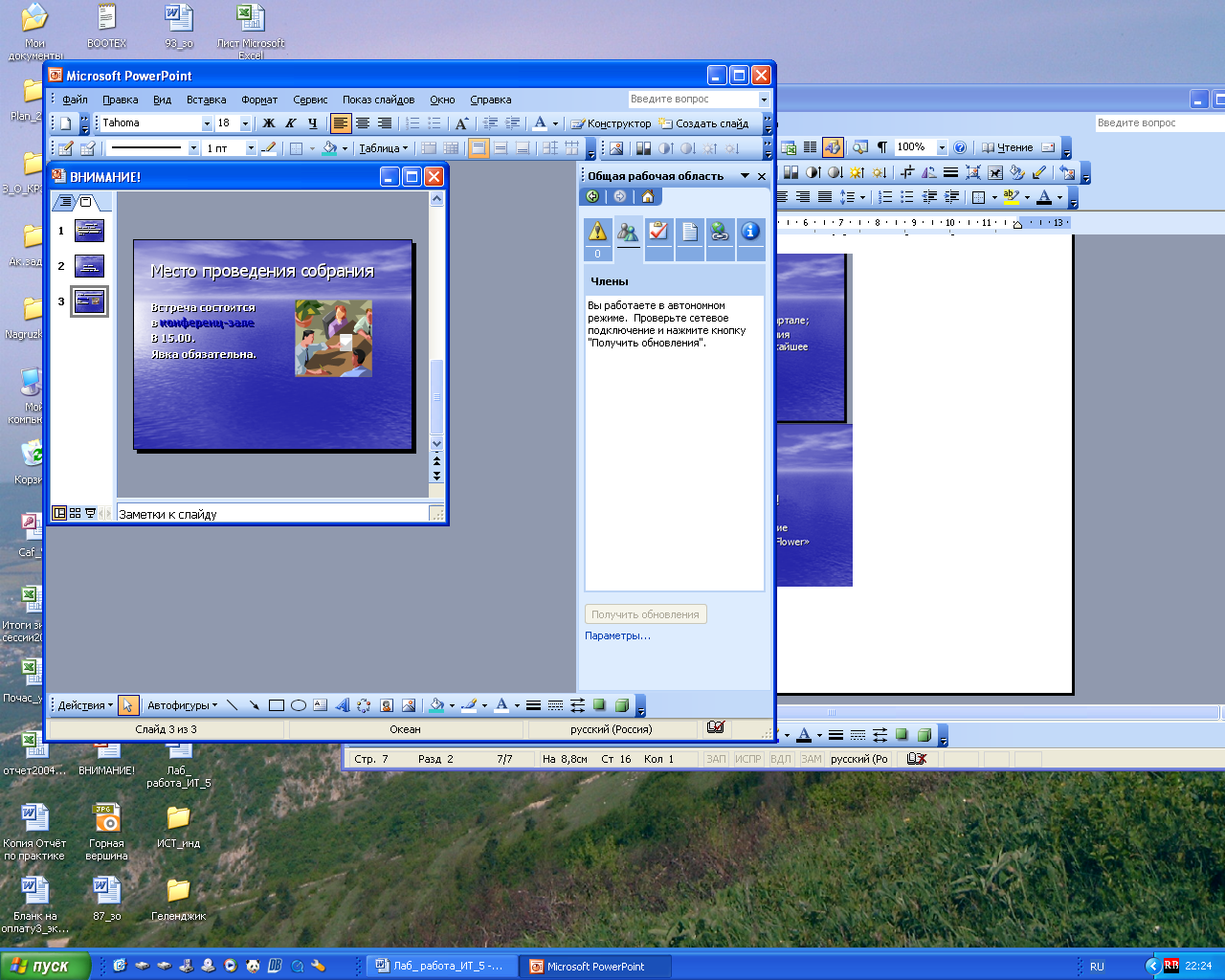Image resolution: width=1225 pixels, height=980 pixels.
Task: Click Insert Picture icon on Picture toolbar
Action: (x=615, y=148)
